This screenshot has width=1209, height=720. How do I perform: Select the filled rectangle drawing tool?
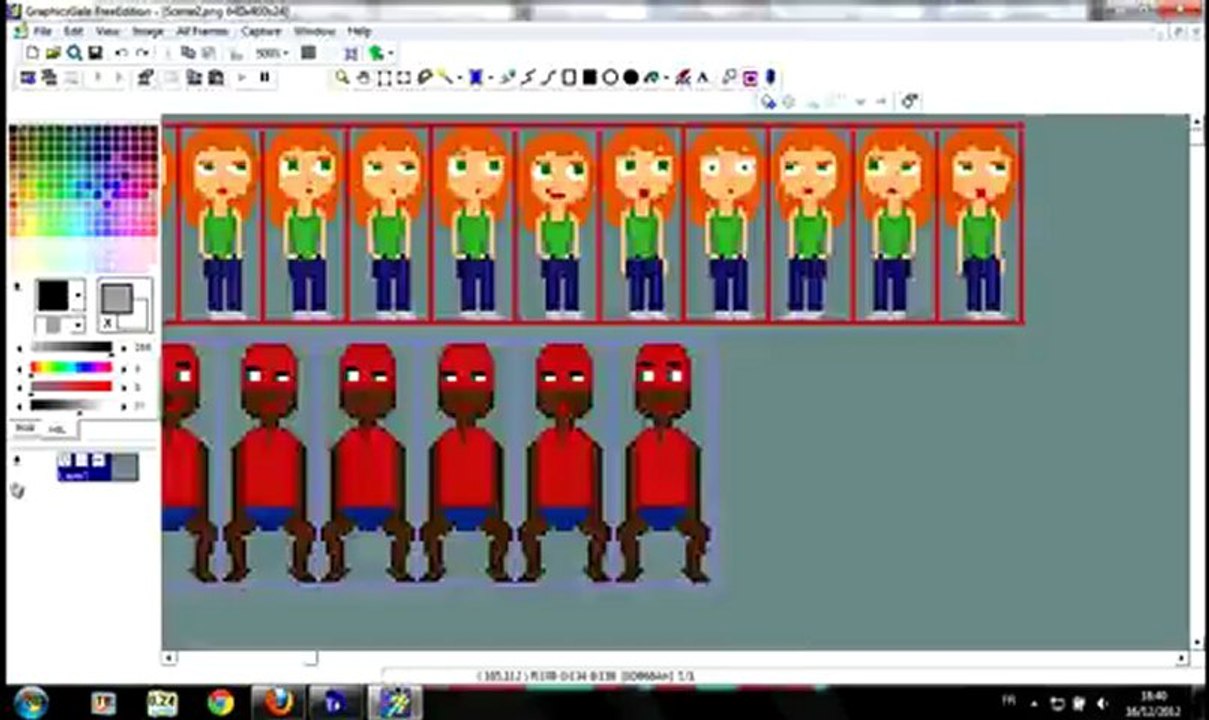pos(589,77)
